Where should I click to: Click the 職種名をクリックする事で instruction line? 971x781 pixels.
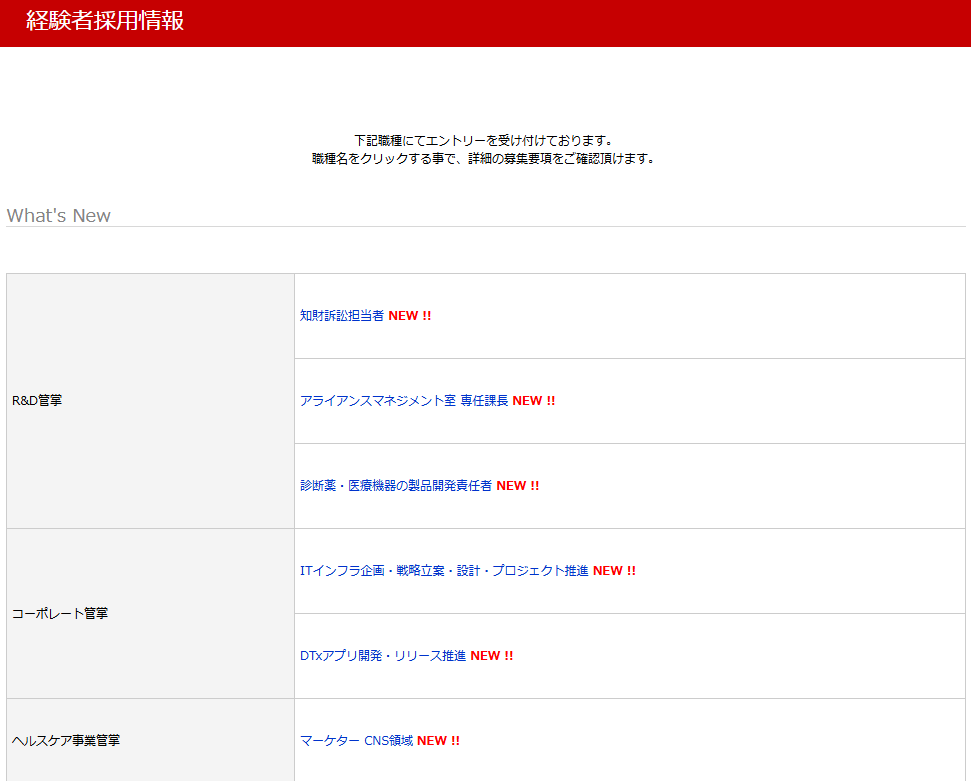click(484, 159)
